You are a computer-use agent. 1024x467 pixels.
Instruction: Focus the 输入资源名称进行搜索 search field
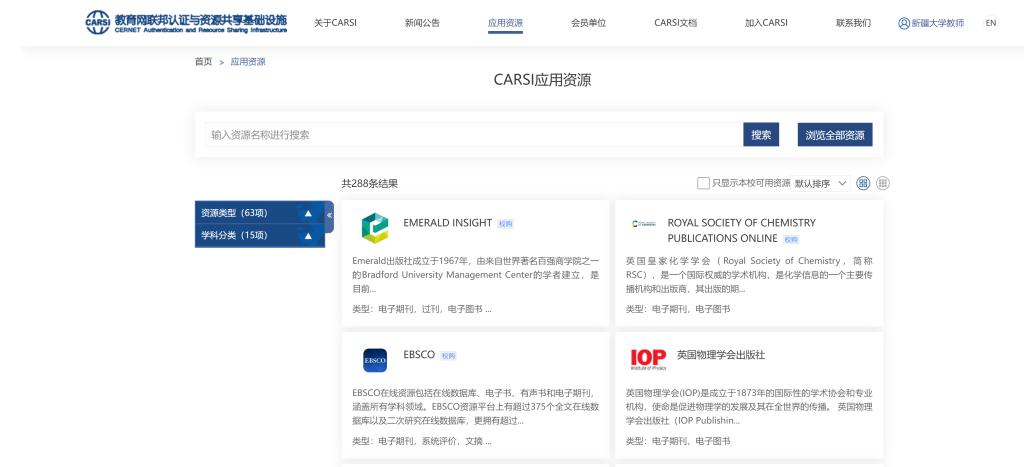point(474,135)
